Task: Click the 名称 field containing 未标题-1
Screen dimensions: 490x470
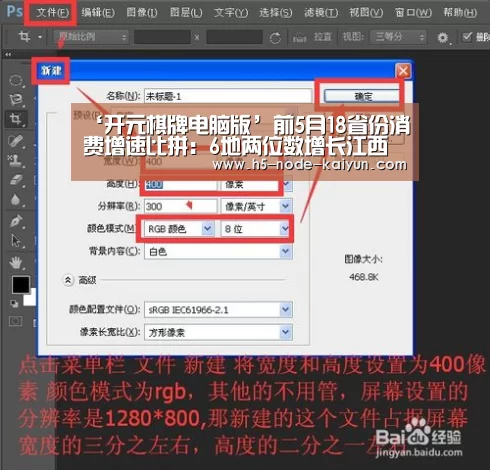Action: pyautogui.click(x=228, y=97)
